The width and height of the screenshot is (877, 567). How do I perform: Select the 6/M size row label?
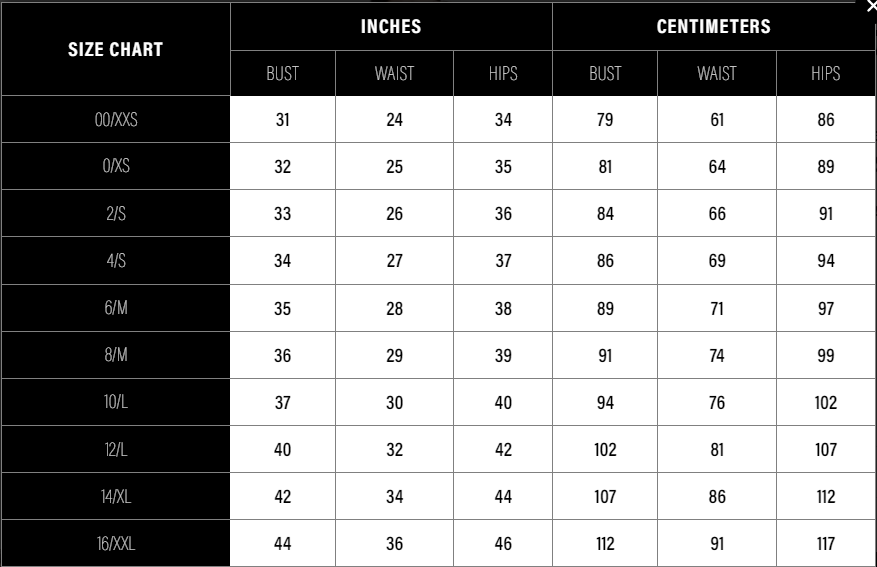point(115,308)
